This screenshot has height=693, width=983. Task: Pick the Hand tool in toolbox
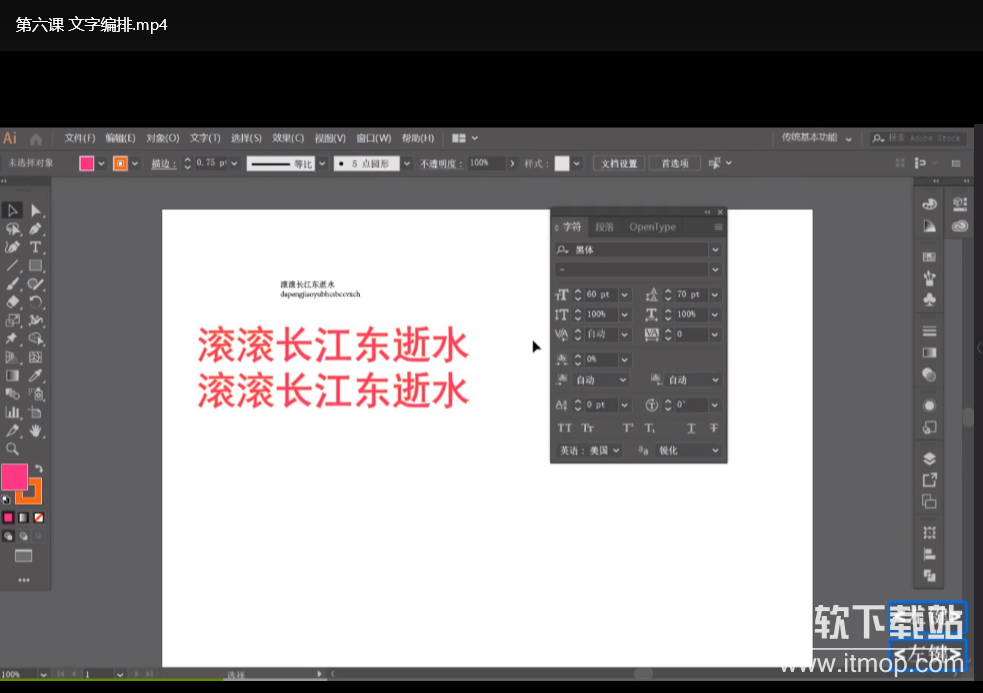pos(36,430)
